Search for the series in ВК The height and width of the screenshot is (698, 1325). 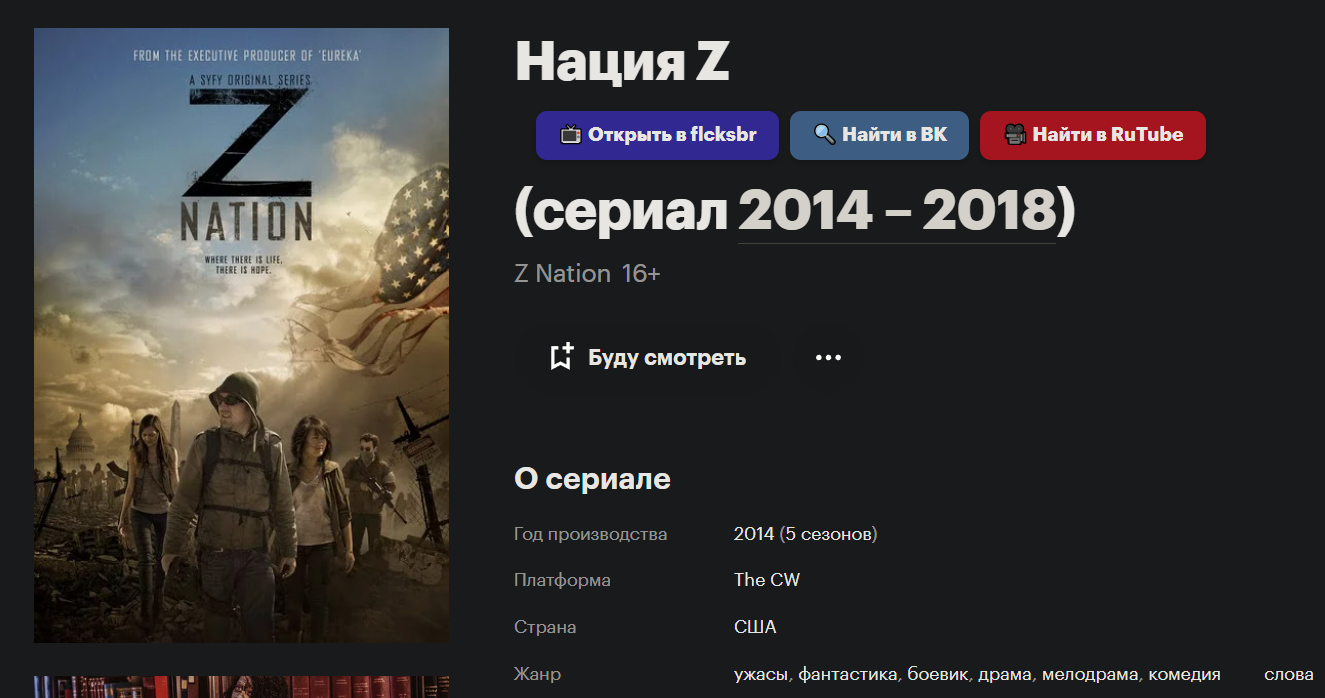tap(879, 135)
